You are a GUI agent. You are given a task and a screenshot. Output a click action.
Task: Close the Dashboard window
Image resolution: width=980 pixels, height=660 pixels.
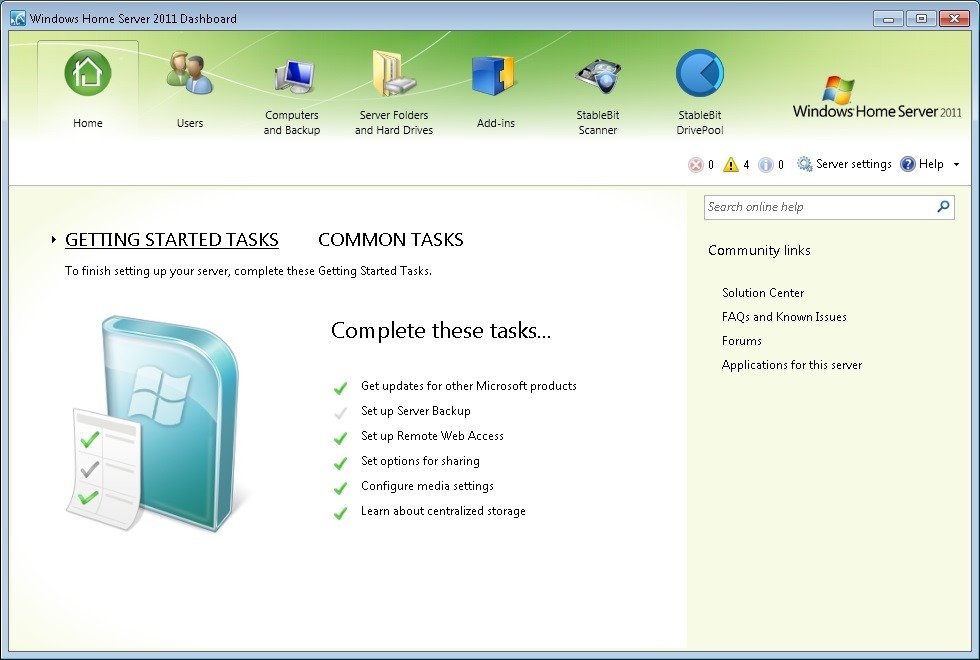pos(954,18)
